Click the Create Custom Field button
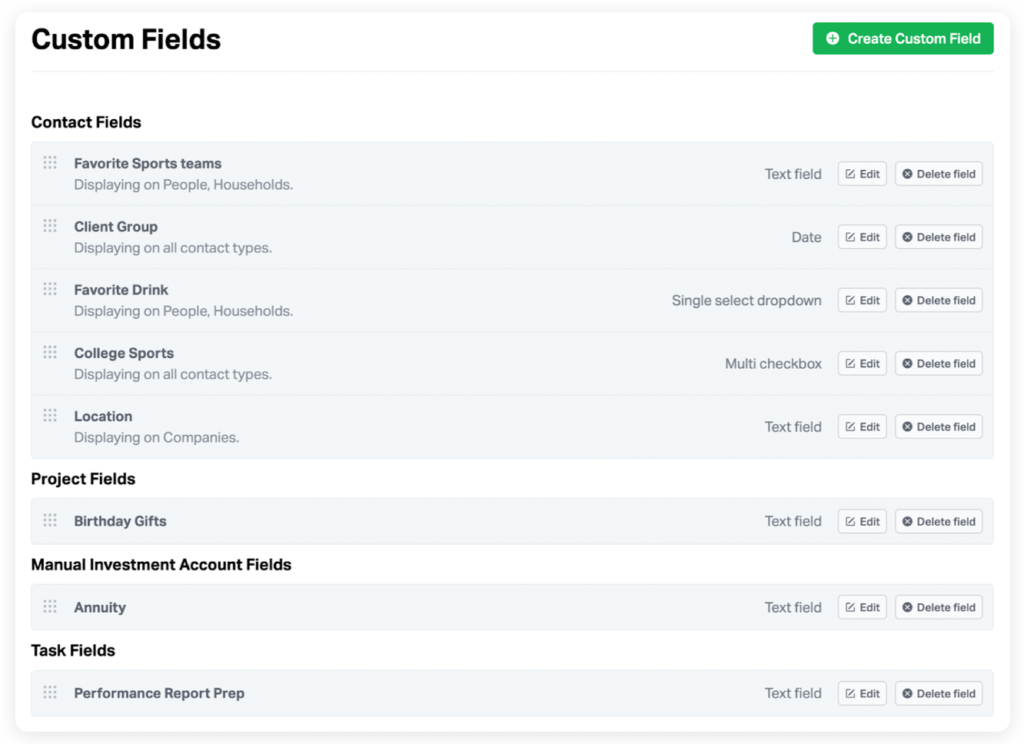This screenshot has height=744, width=1024. tap(902, 38)
